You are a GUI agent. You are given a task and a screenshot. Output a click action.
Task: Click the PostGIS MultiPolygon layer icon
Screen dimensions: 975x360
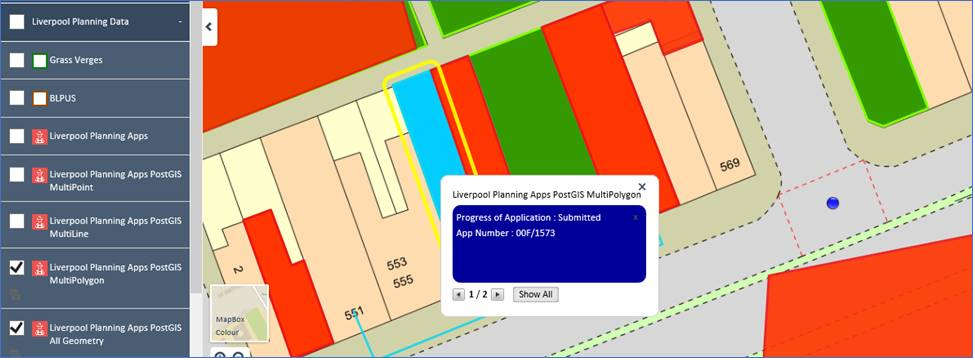click(x=40, y=268)
